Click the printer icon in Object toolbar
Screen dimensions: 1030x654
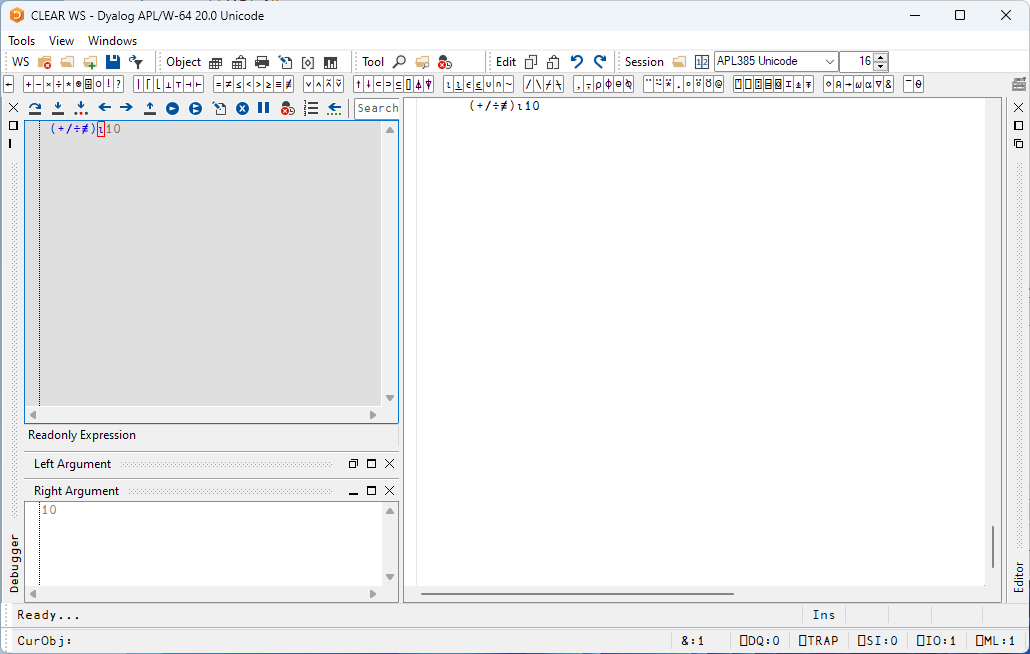point(262,62)
